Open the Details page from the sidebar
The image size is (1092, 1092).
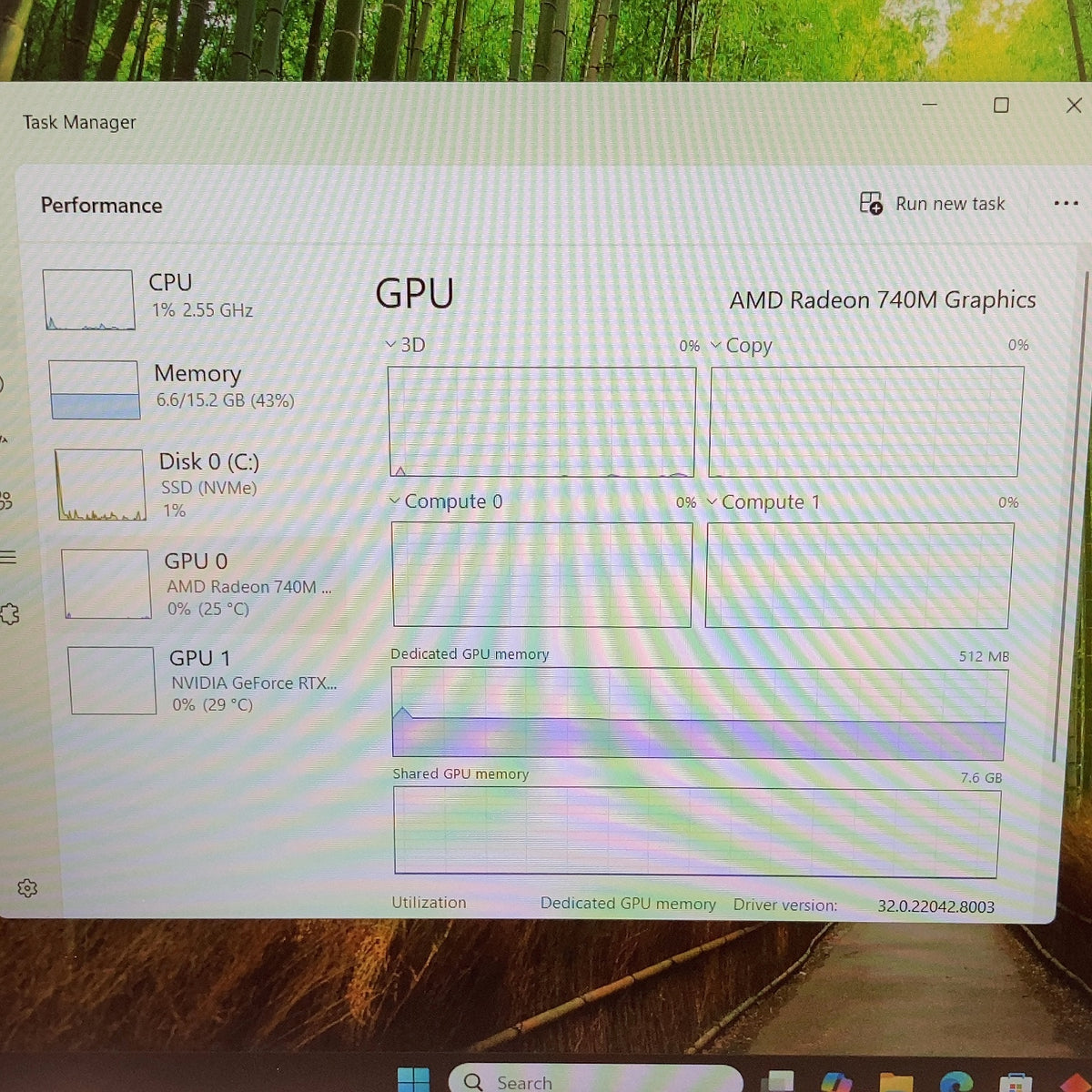click(7, 557)
